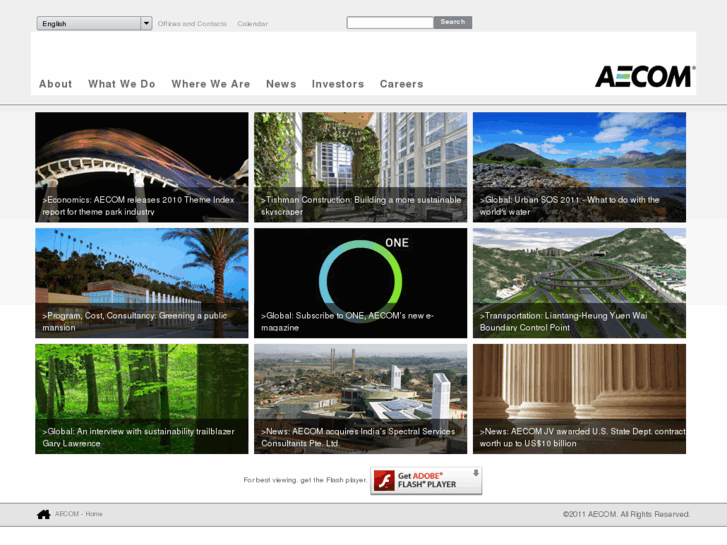Open the English language dropdown
Screen dimensions: 727x545
(94, 23)
